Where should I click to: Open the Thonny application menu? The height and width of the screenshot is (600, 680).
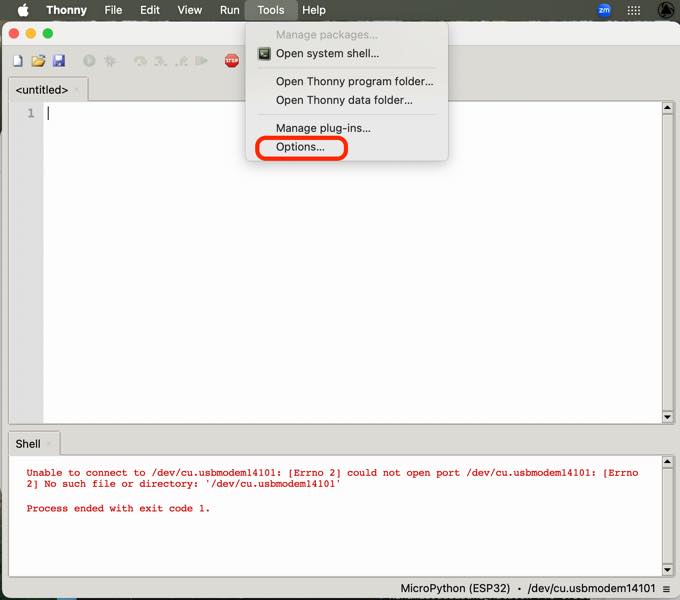pos(66,10)
